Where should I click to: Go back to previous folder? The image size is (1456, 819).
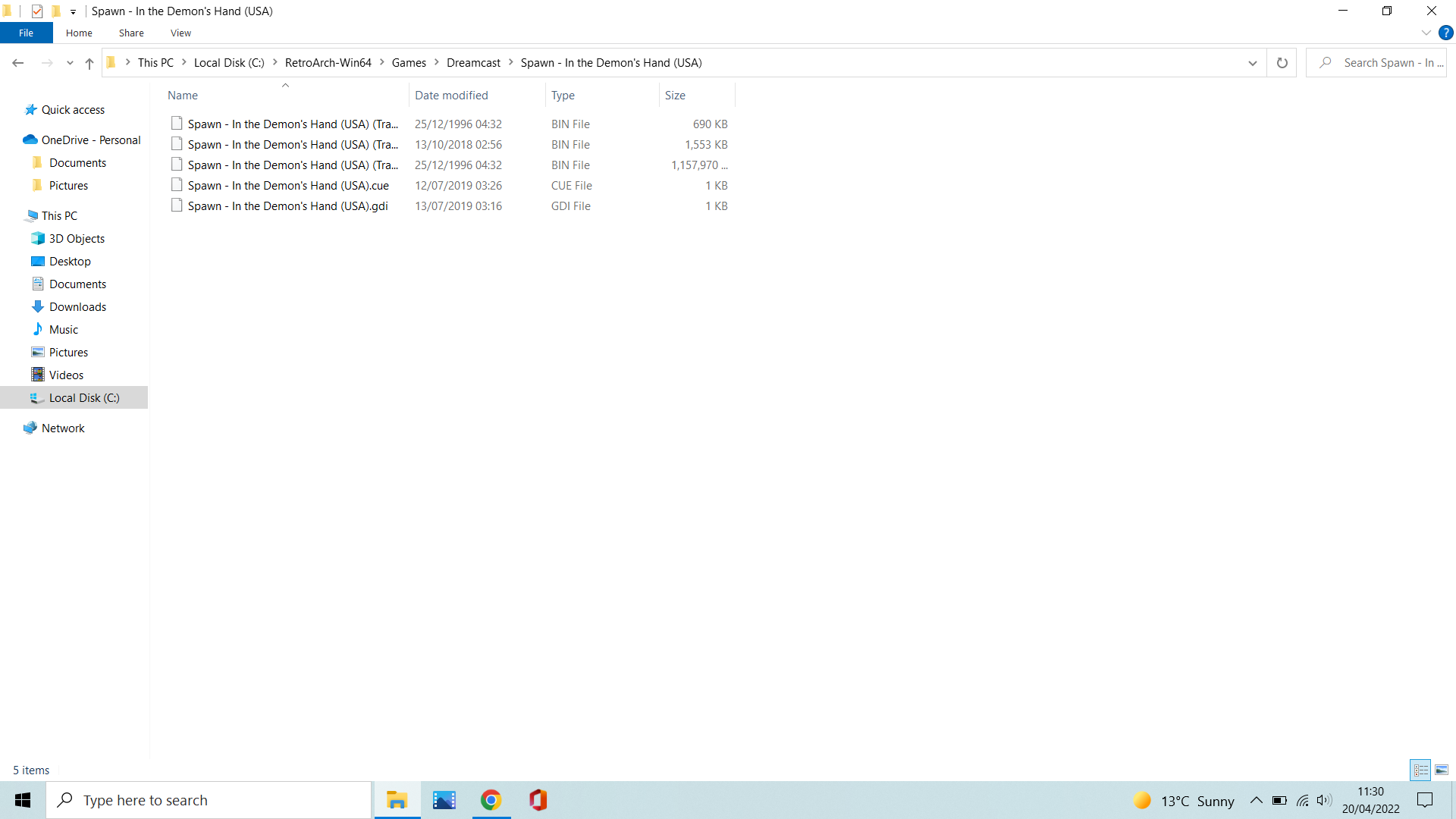pos(18,63)
